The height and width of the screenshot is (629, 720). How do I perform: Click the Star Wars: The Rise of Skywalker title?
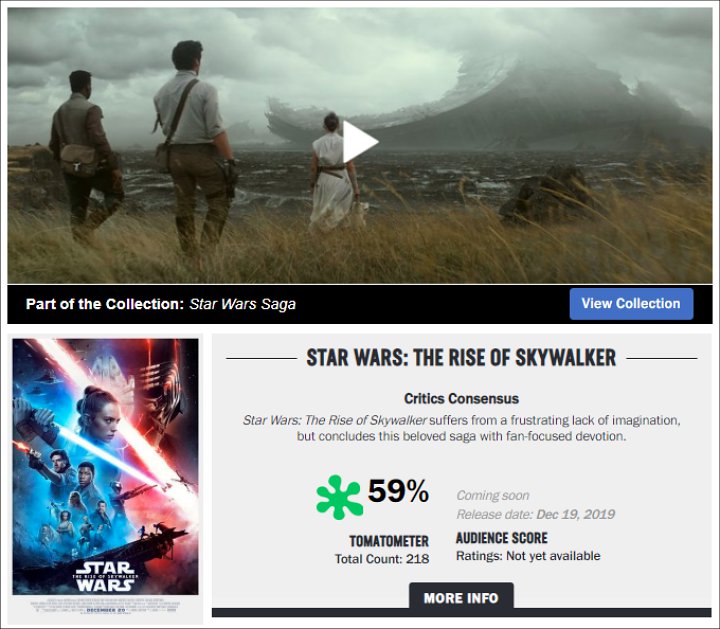(461, 358)
